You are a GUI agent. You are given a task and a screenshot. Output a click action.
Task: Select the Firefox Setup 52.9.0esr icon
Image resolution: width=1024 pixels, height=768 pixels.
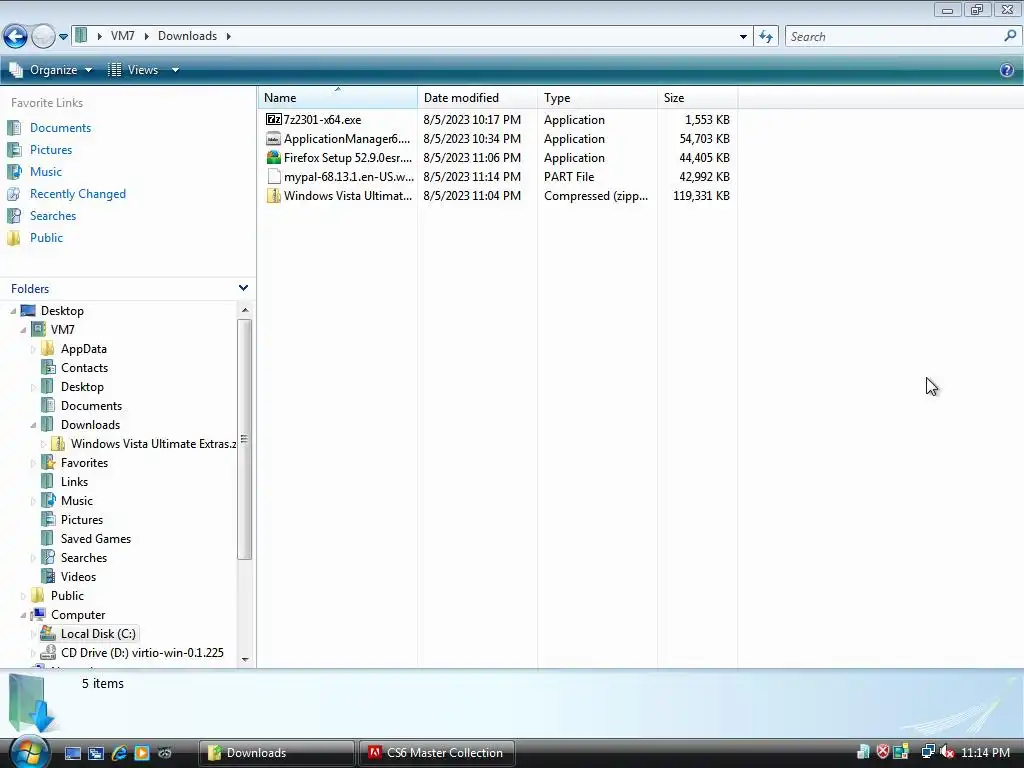(x=274, y=157)
